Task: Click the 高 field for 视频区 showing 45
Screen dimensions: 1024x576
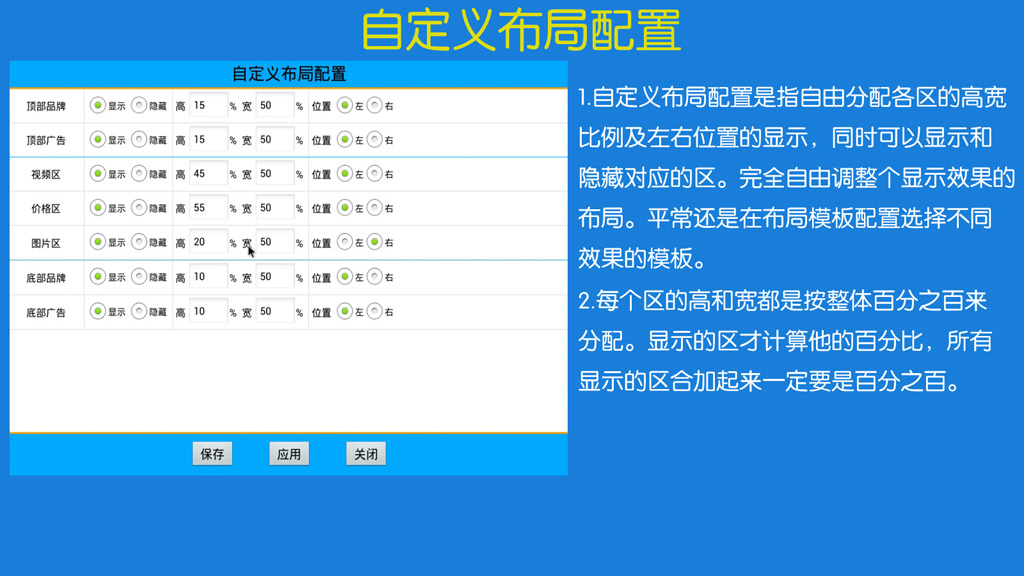Action: [208, 174]
